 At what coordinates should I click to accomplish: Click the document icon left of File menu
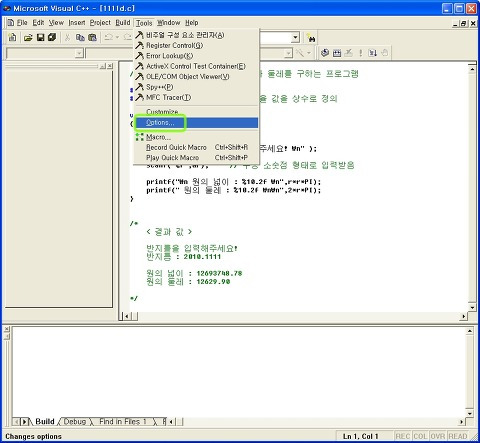[x=11, y=23]
